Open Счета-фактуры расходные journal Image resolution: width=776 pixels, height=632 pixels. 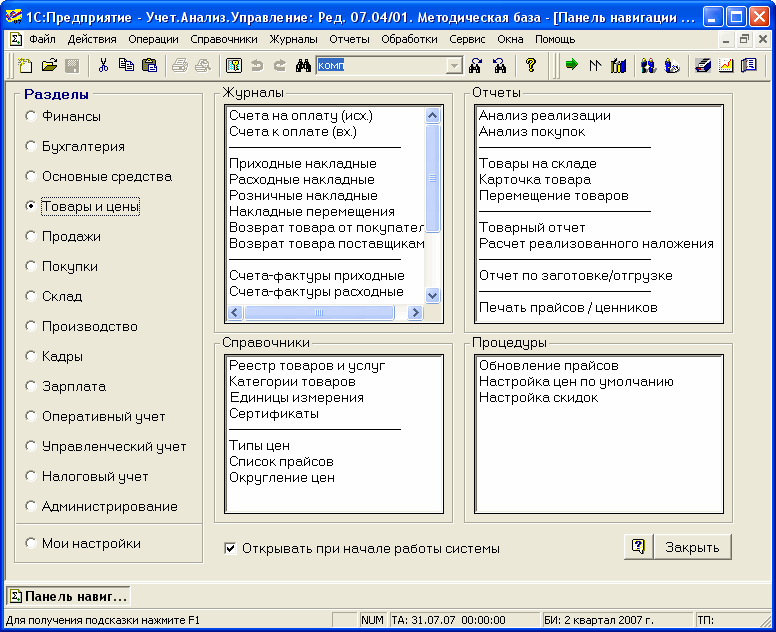point(316,292)
